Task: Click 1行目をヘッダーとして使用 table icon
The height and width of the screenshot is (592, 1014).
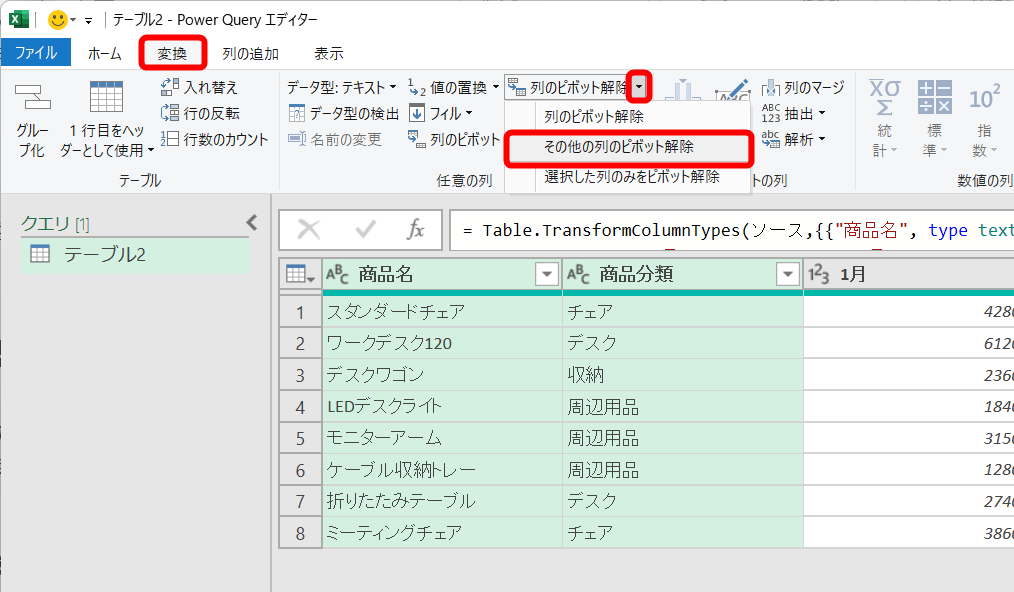Action: pyautogui.click(x=106, y=98)
